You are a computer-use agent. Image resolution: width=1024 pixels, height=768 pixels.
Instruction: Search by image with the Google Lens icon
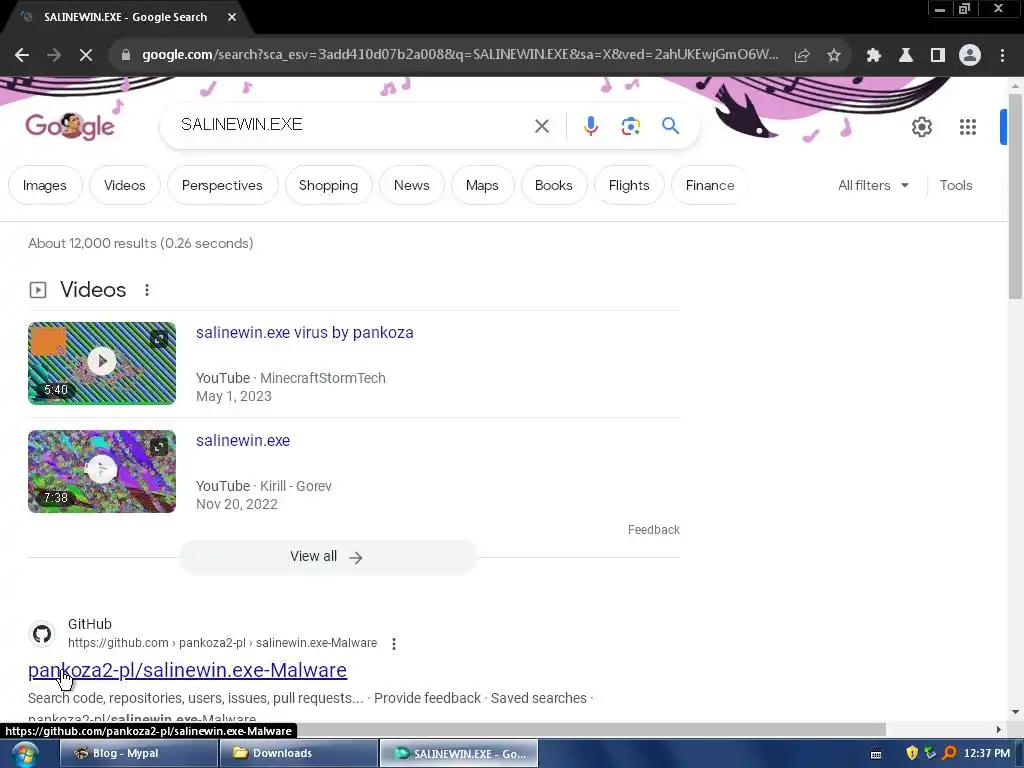pyautogui.click(x=630, y=126)
